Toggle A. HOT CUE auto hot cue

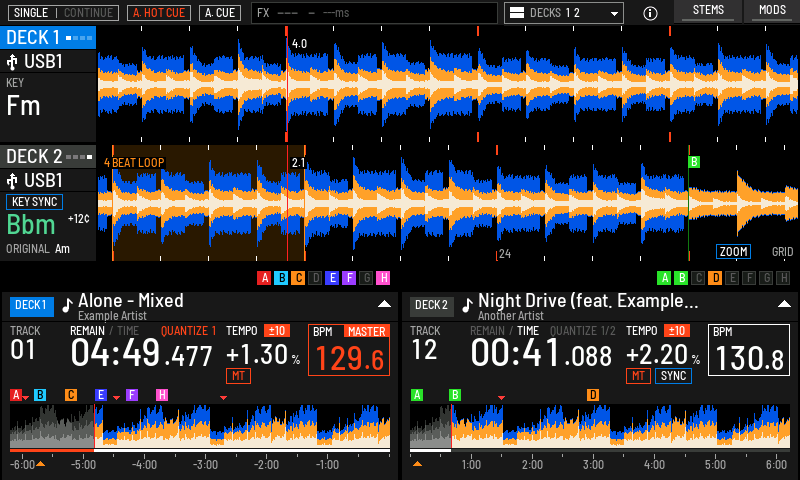click(x=159, y=13)
